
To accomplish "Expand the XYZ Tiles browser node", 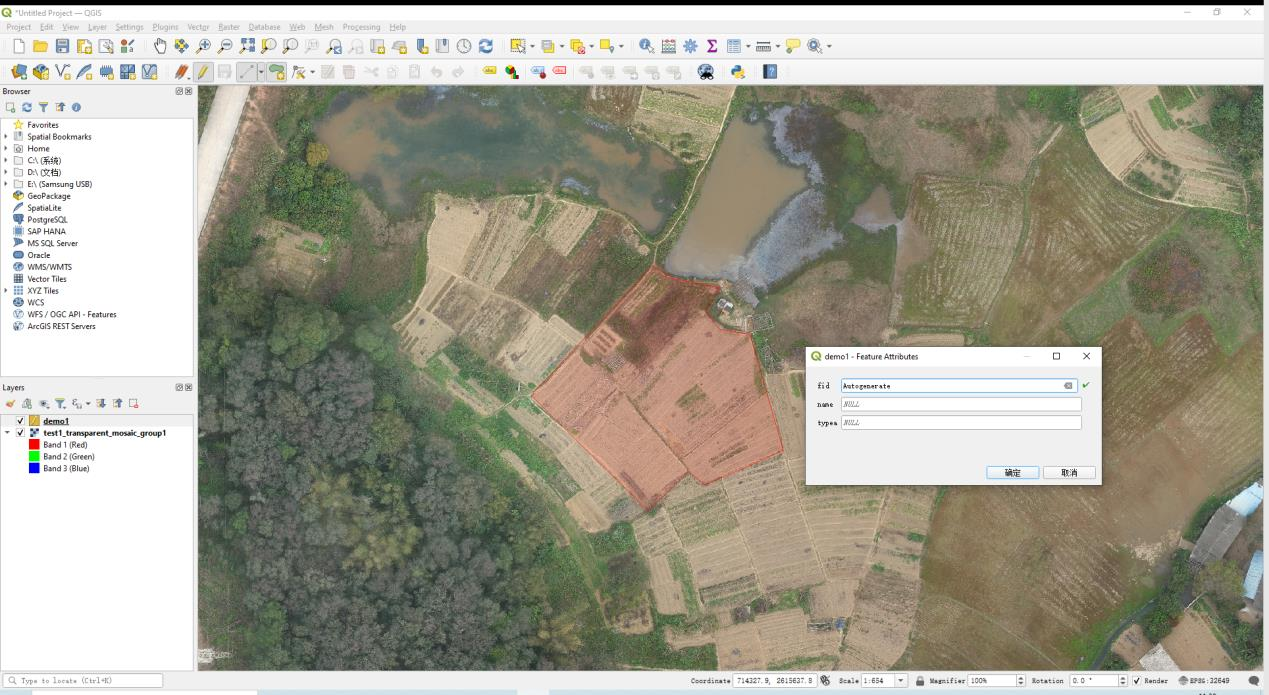I will coord(6,290).
